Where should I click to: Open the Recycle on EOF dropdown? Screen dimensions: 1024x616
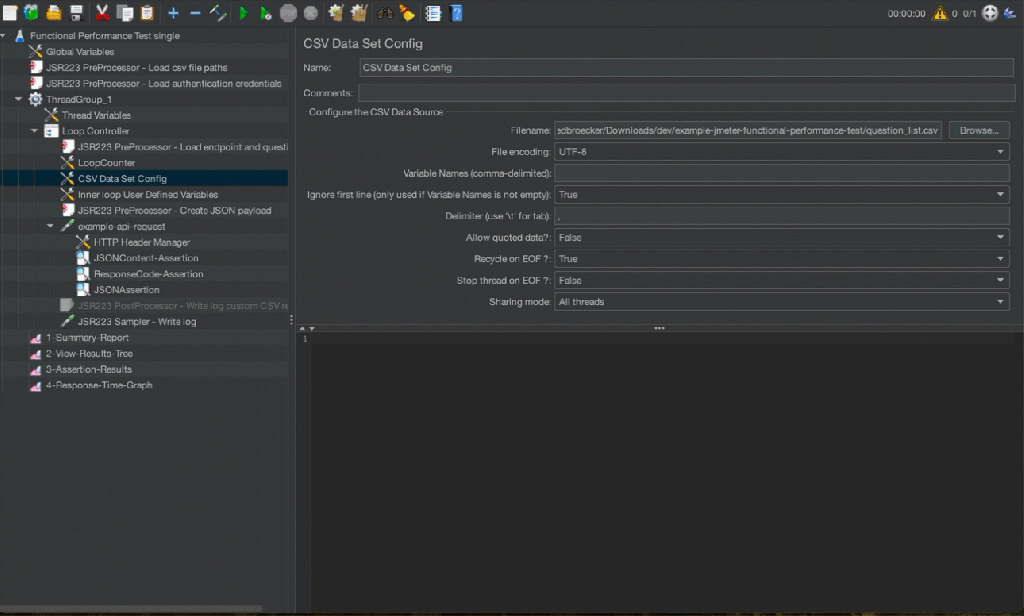coord(782,259)
